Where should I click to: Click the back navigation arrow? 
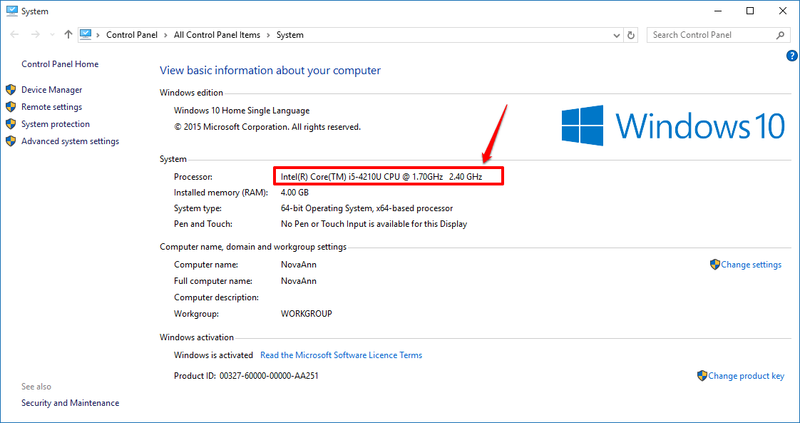[14, 35]
